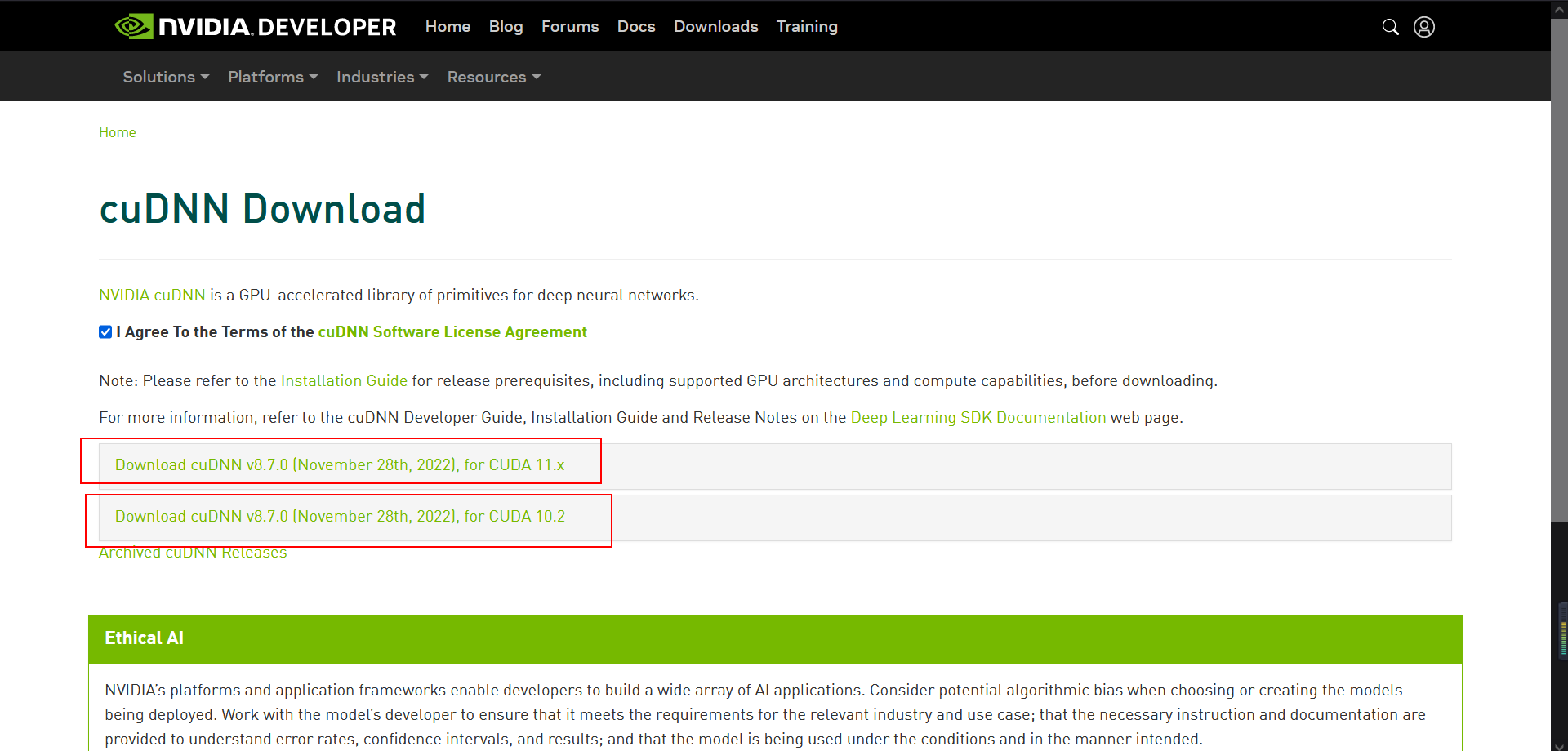The height and width of the screenshot is (751, 1568).
Task: Open the Installation Guide link
Action: [x=344, y=381]
